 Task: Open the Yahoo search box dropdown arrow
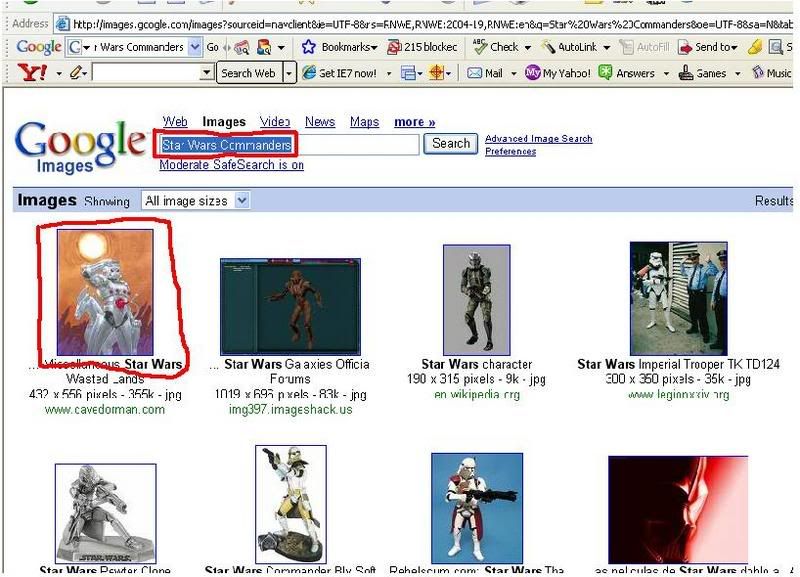coord(206,73)
